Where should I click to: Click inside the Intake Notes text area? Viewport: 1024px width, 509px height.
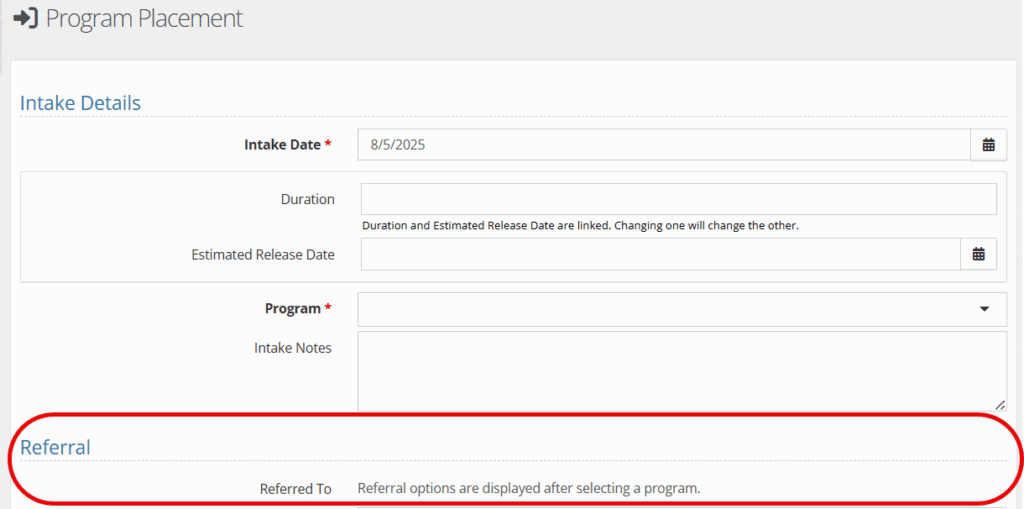(682, 371)
